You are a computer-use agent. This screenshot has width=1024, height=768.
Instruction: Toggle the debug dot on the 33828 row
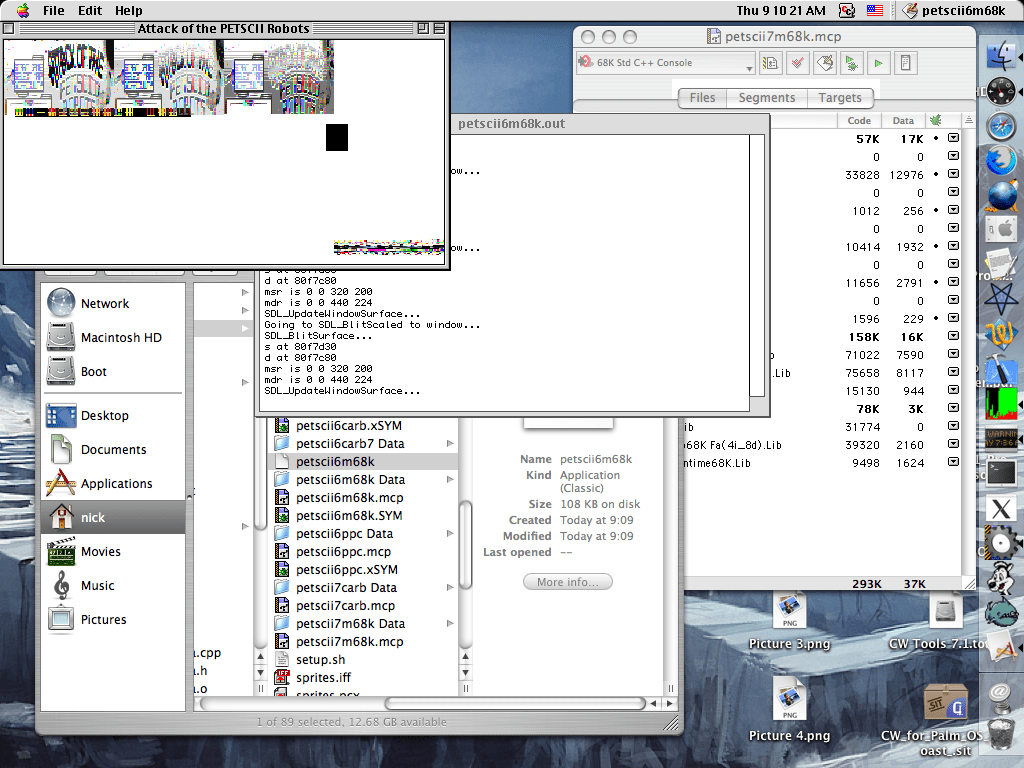(x=936, y=174)
